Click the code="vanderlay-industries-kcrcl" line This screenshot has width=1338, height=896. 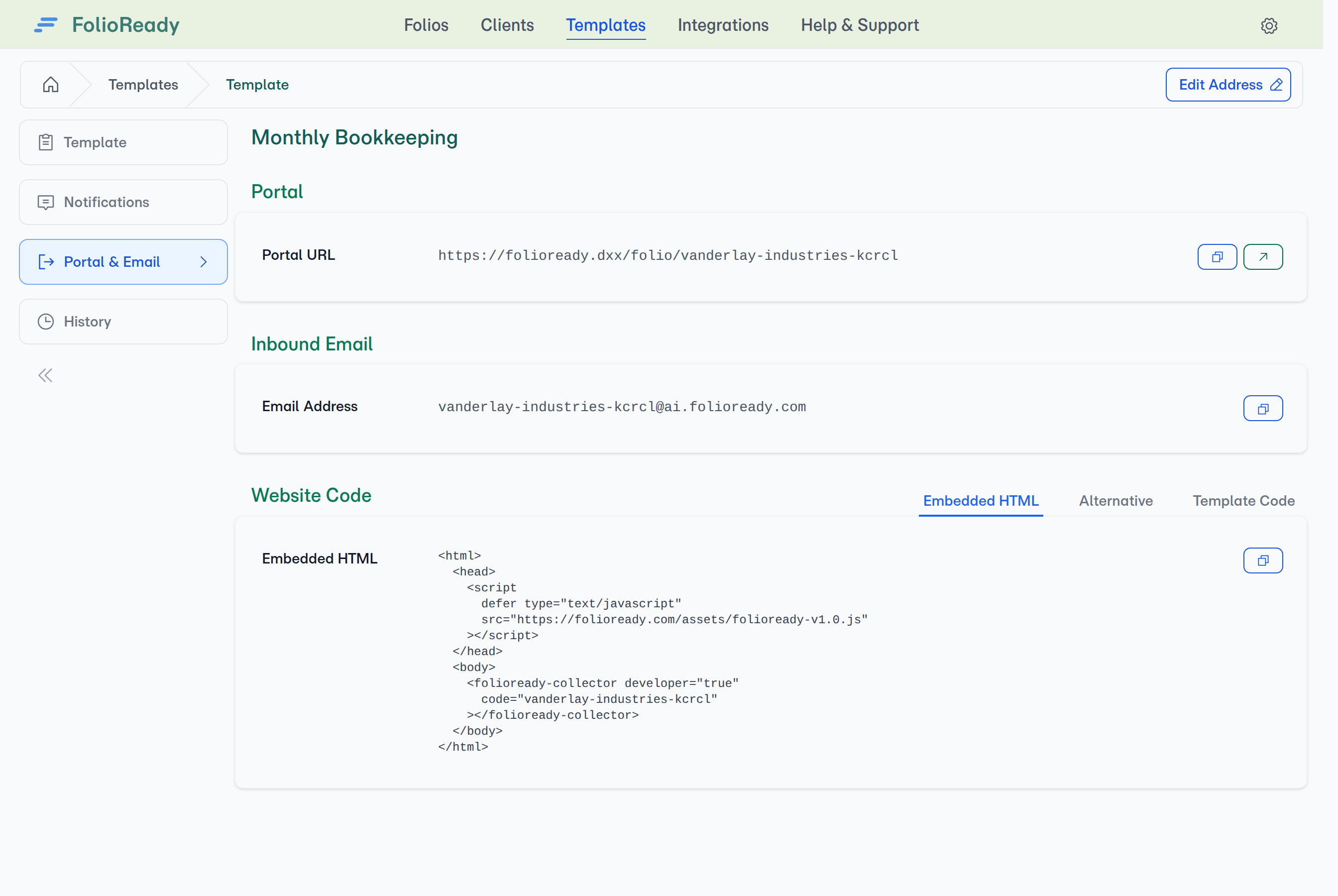pos(599,699)
